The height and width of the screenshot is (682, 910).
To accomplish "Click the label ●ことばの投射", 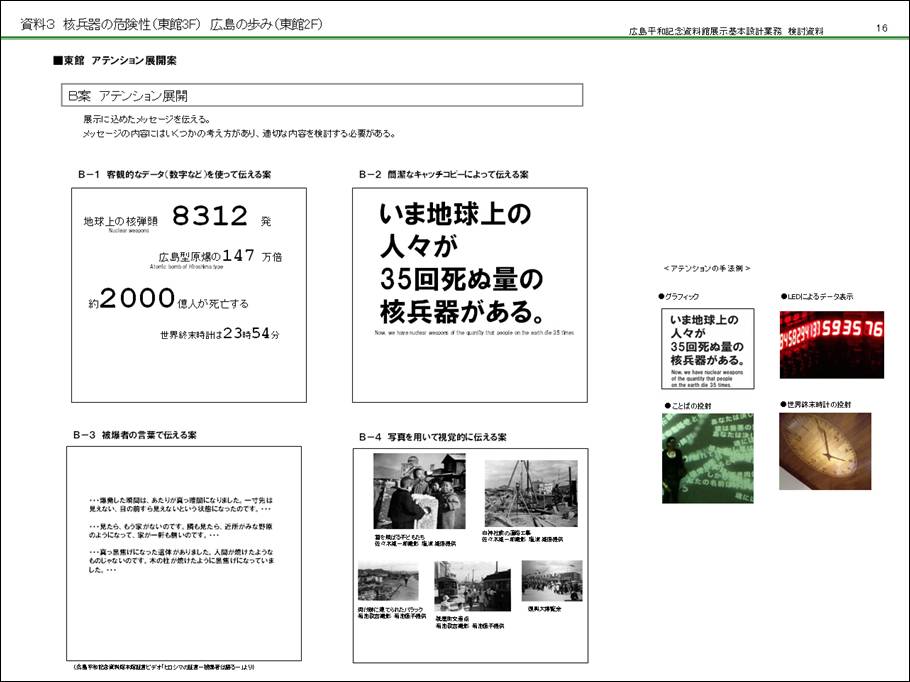I will point(688,406).
